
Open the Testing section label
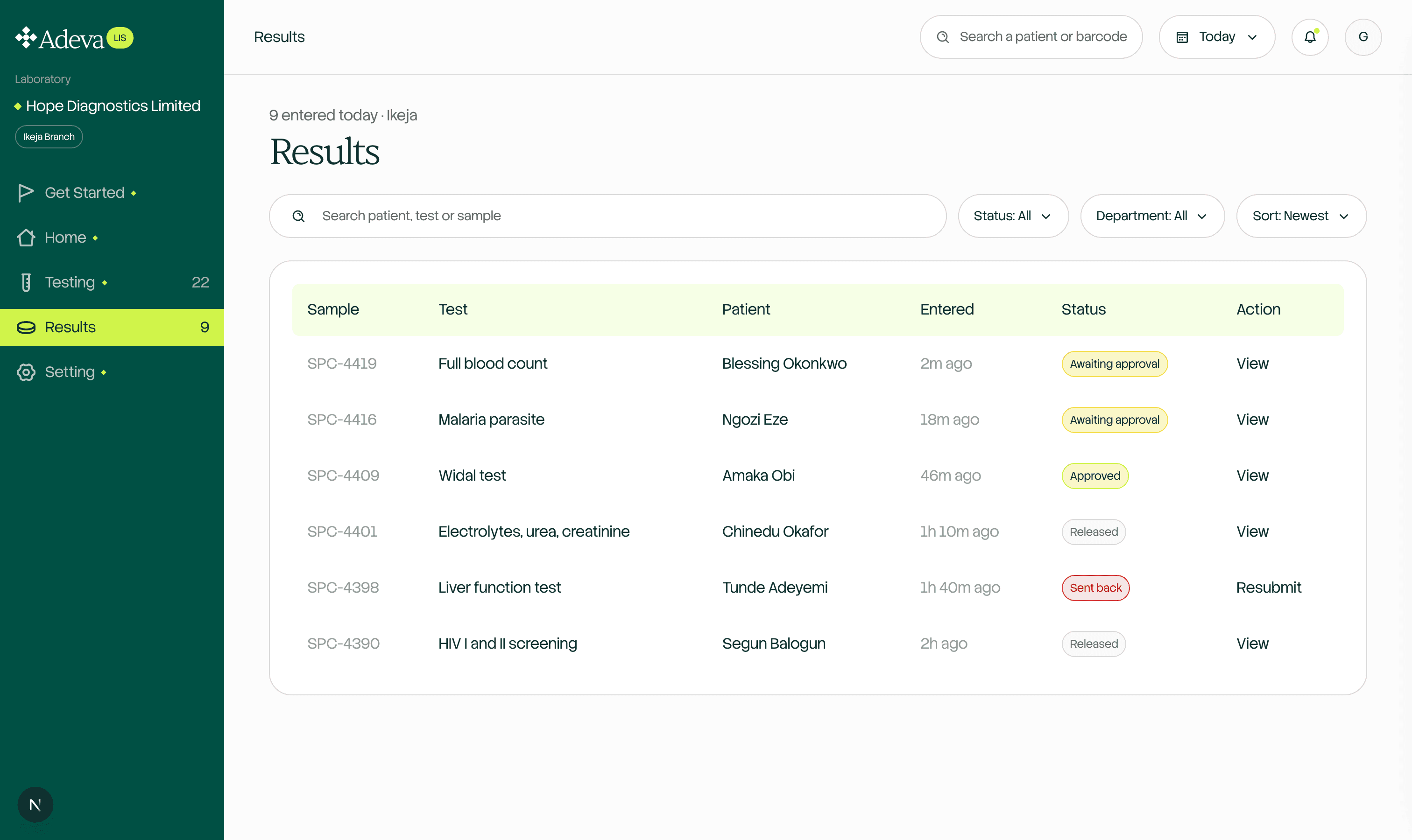click(x=70, y=282)
